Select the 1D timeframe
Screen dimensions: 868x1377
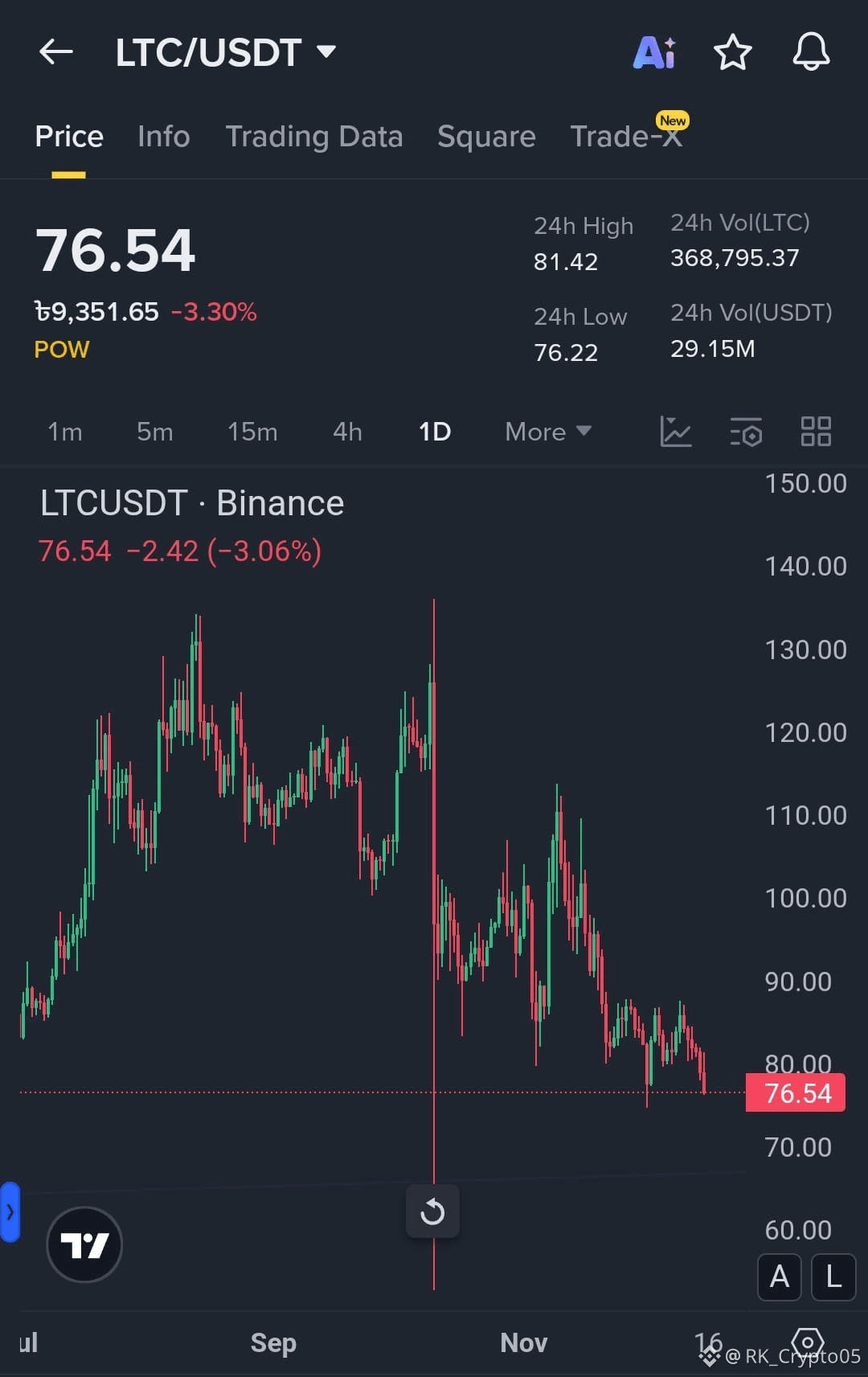click(x=435, y=432)
